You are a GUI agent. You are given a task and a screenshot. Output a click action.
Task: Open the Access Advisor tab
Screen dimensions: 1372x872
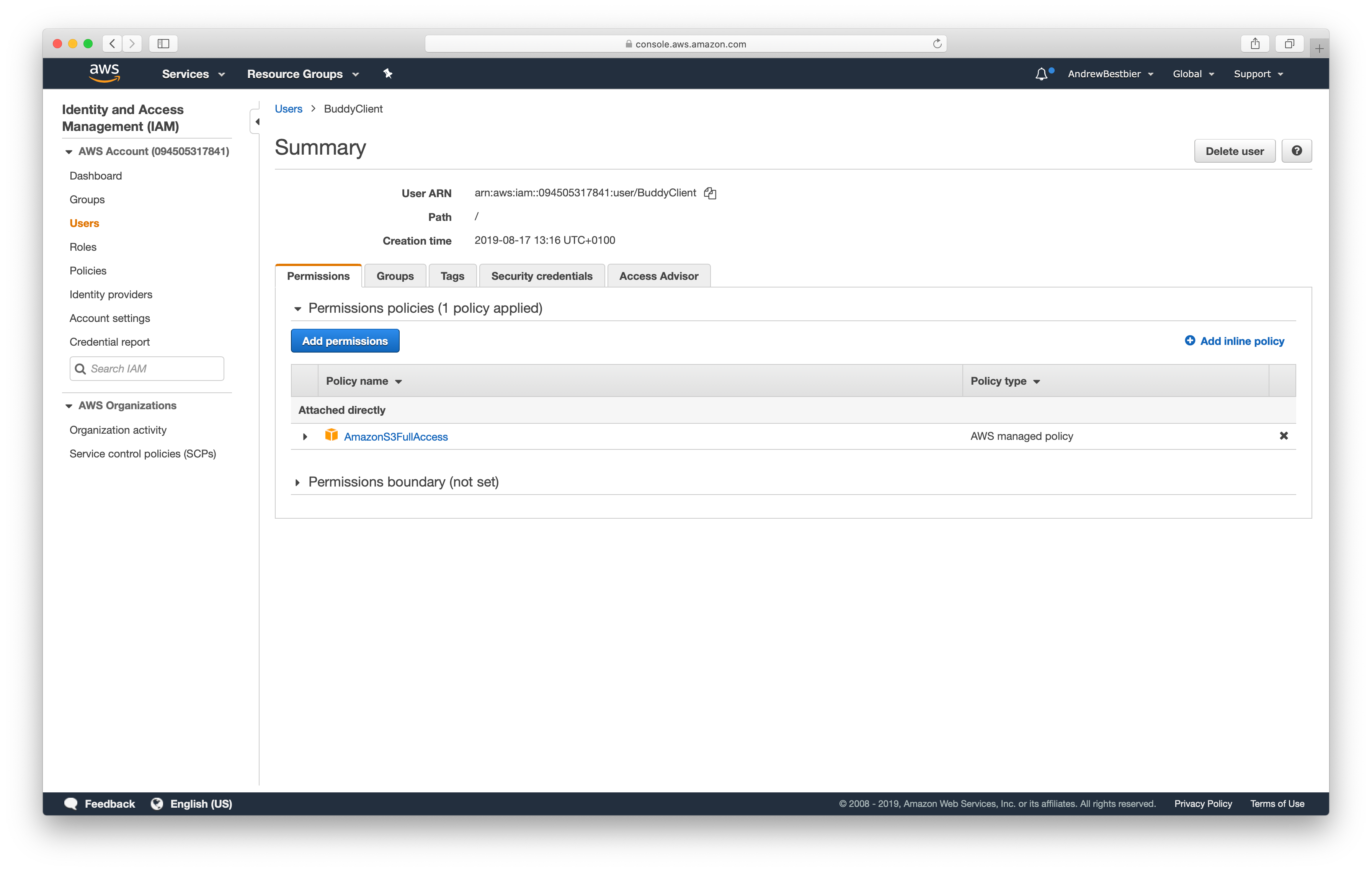pos(658,276)
